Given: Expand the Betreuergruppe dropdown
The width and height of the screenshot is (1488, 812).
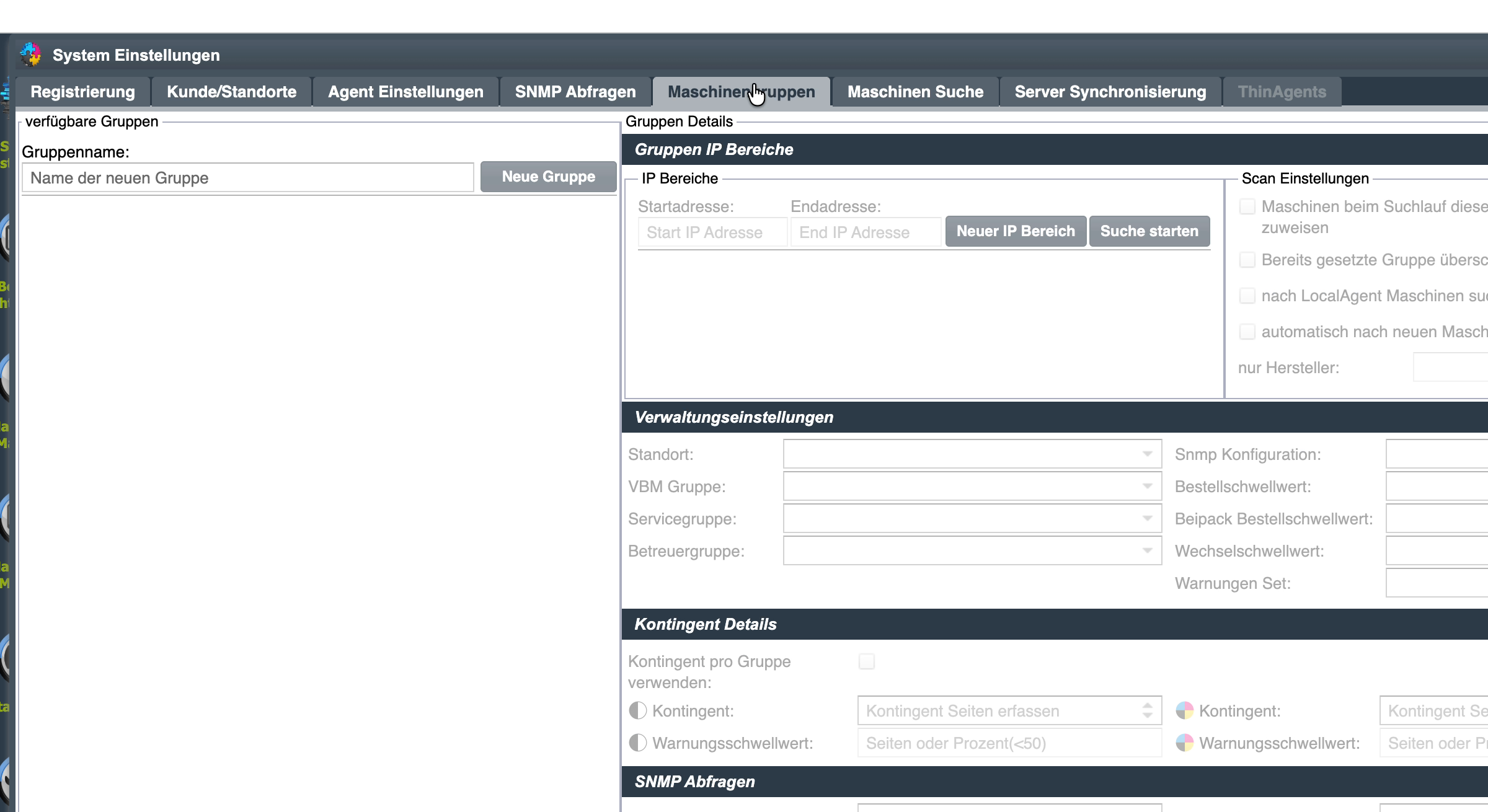Looking at the screenshot, I should pos(972,550).
